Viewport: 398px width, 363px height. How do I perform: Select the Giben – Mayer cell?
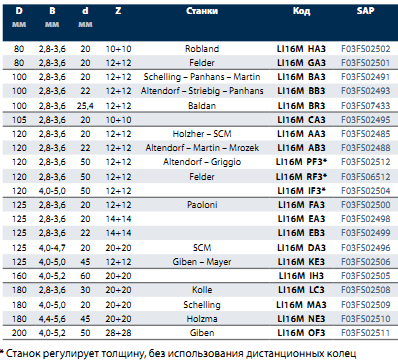tap(202, 262)
